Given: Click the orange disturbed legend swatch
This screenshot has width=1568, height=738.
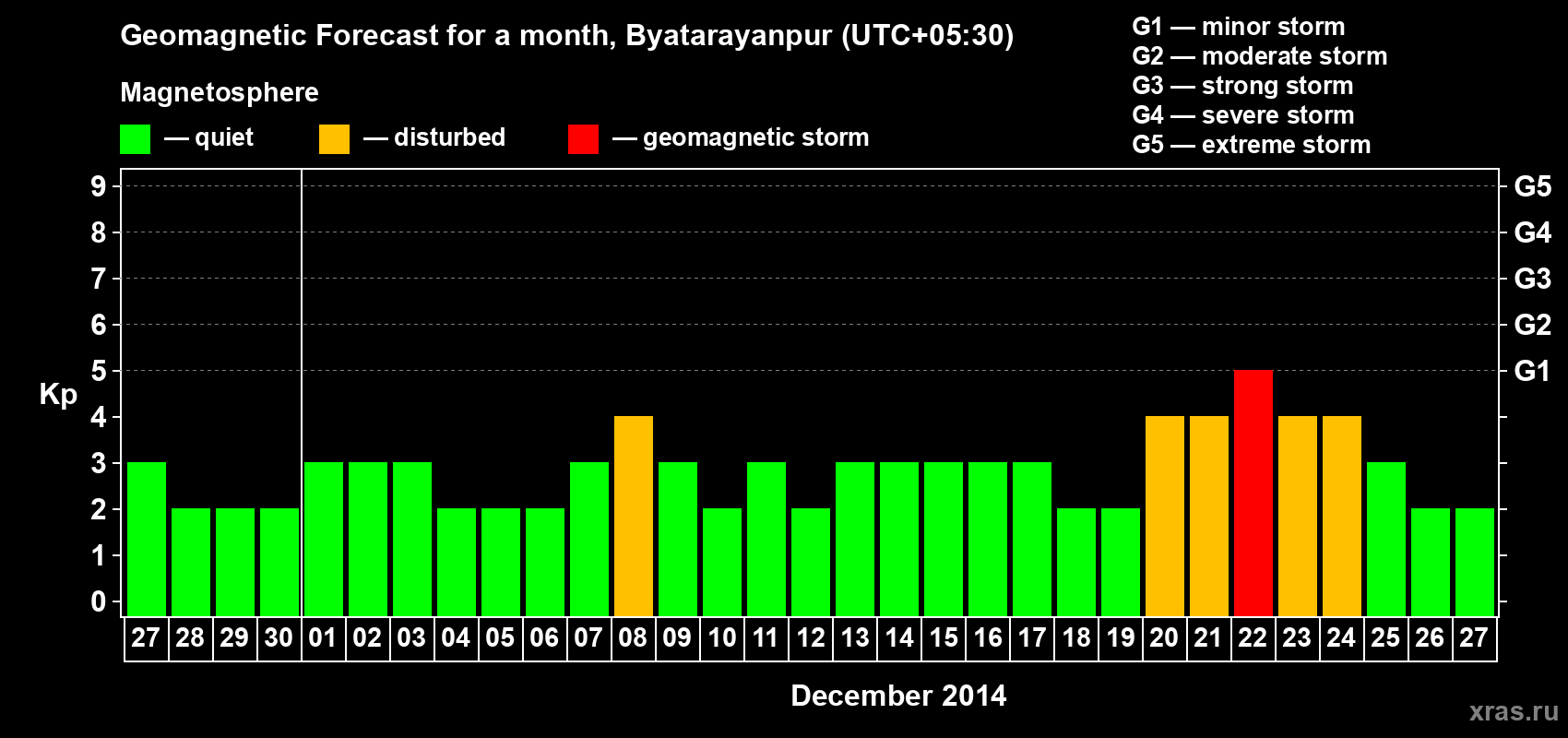Looking at the screenshot, I should 335,139.
